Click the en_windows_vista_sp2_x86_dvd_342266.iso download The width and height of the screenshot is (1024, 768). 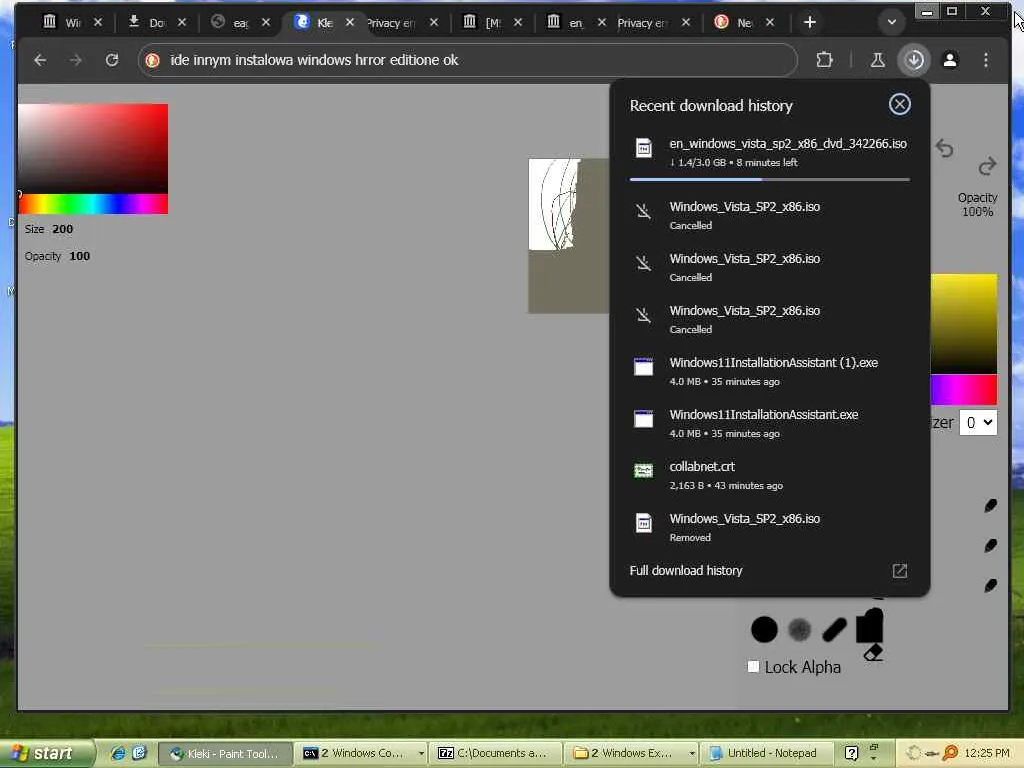769,152
